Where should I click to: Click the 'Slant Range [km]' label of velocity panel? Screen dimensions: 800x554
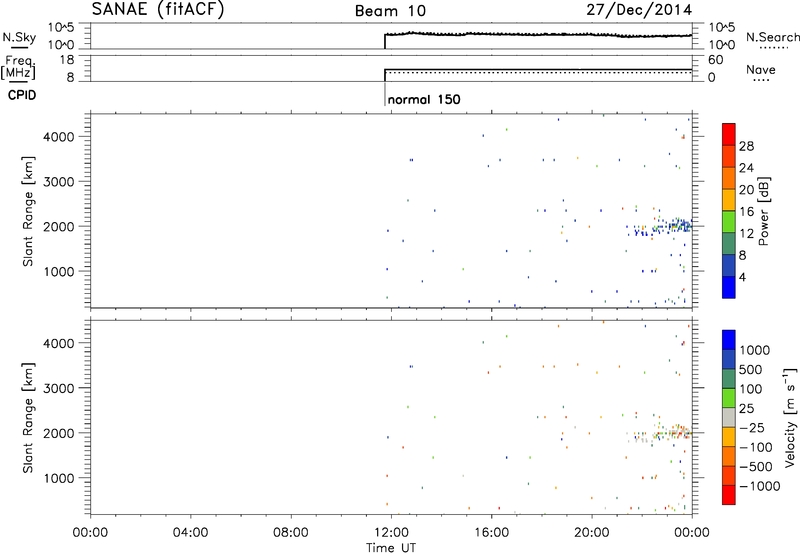(x=28, y=418)
